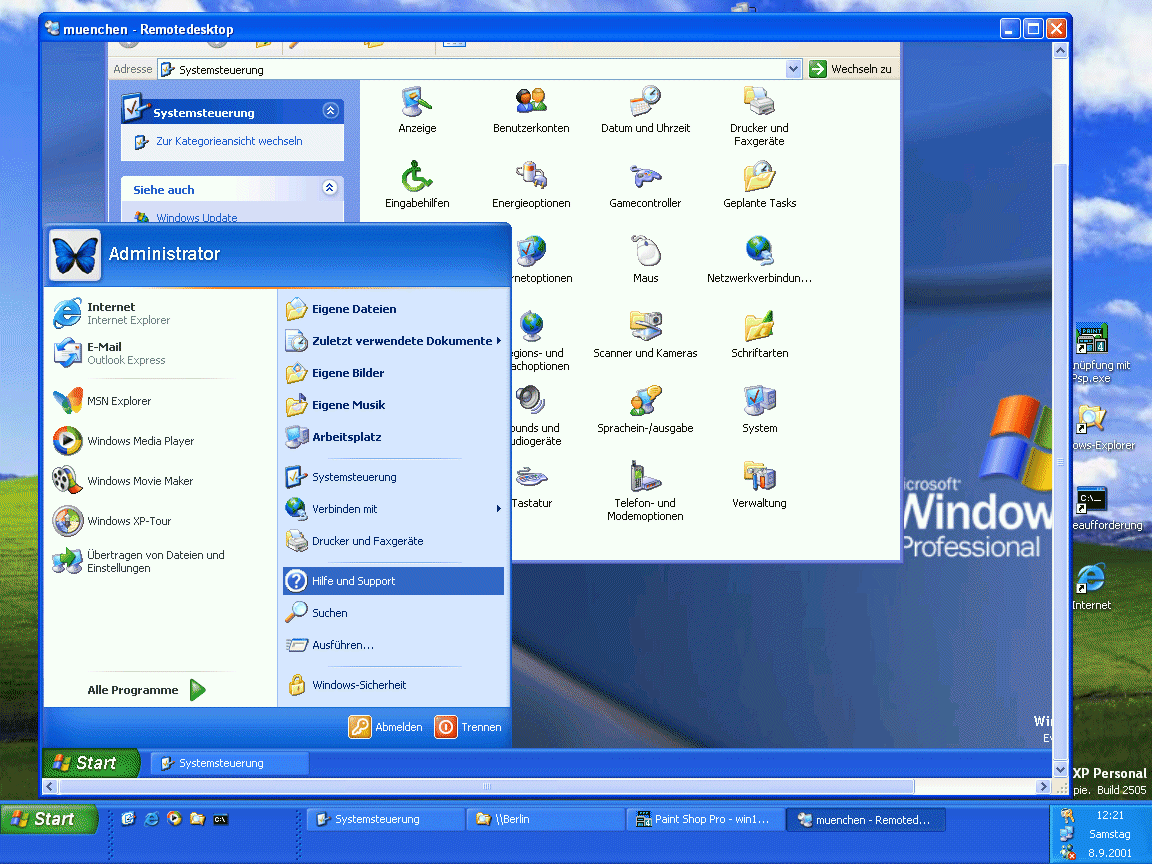Collapse the Siehe auch panel

click(330, 187)
